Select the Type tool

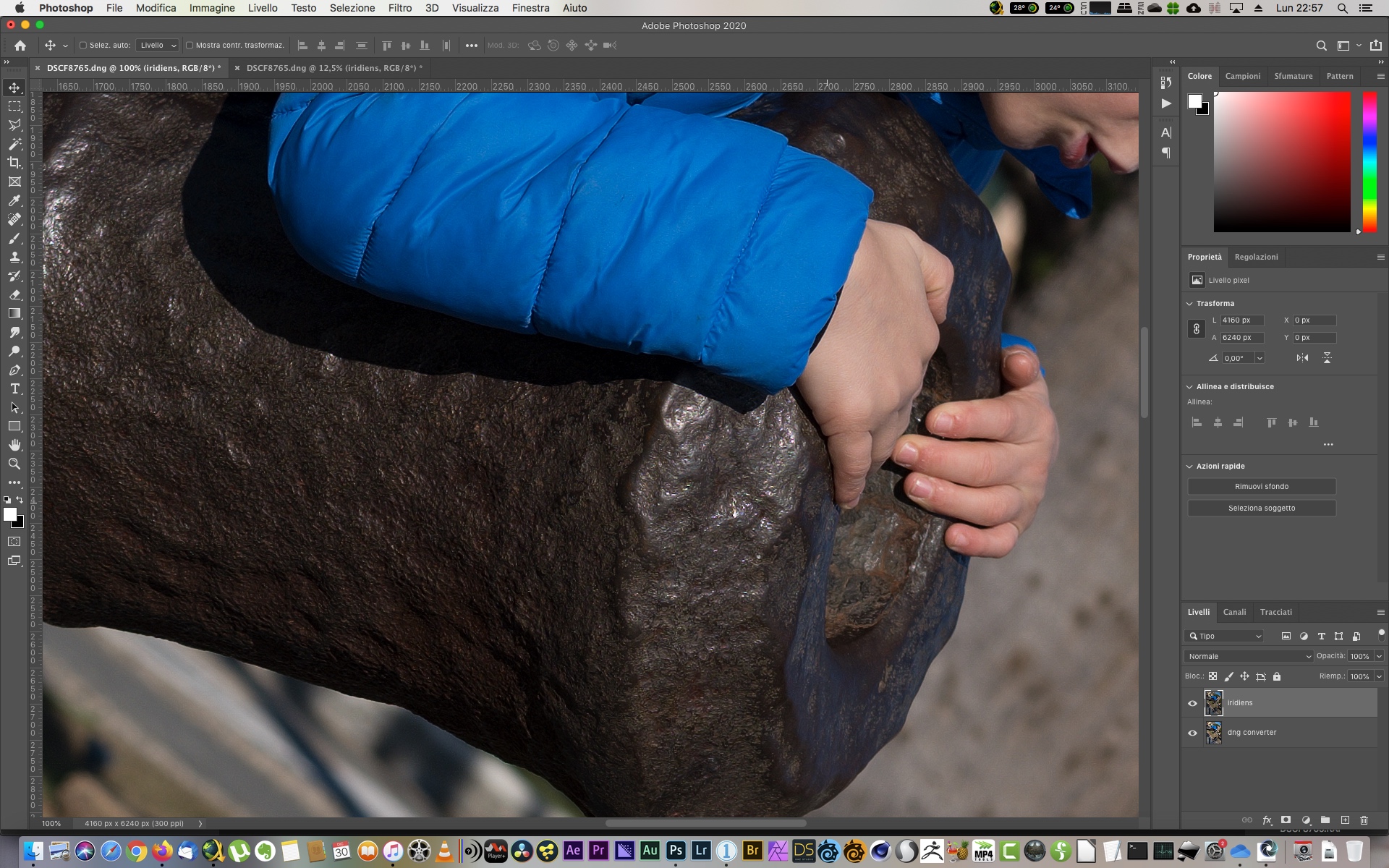(x=14, y=388)
